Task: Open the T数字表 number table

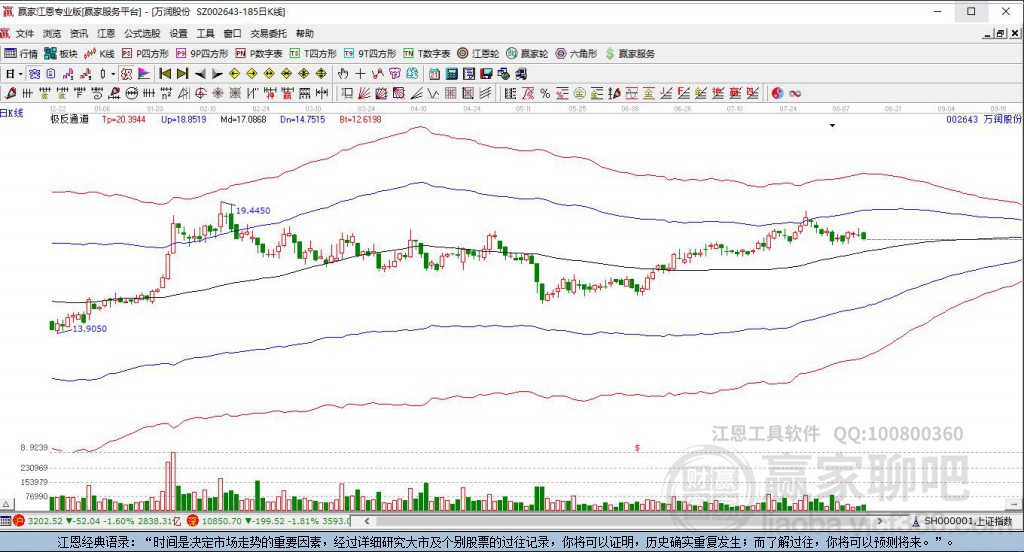Action: (x=426, y=54)
